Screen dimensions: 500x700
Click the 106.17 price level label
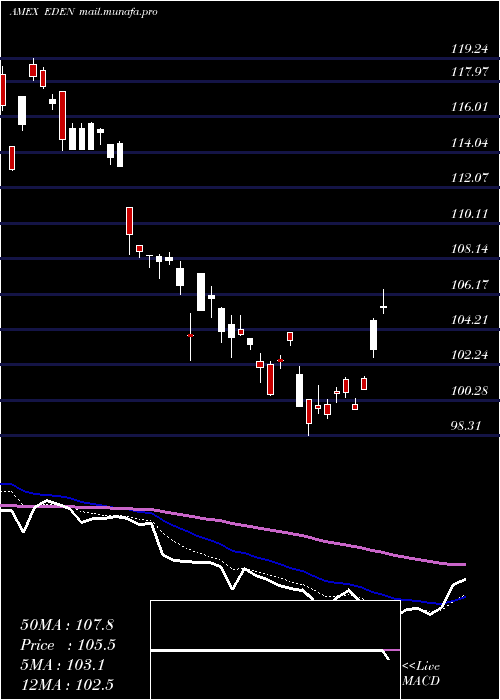point(469,284)
